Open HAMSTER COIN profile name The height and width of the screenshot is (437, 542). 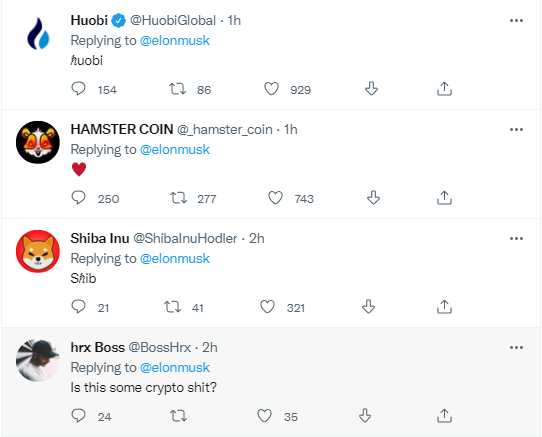coord(122,129)
